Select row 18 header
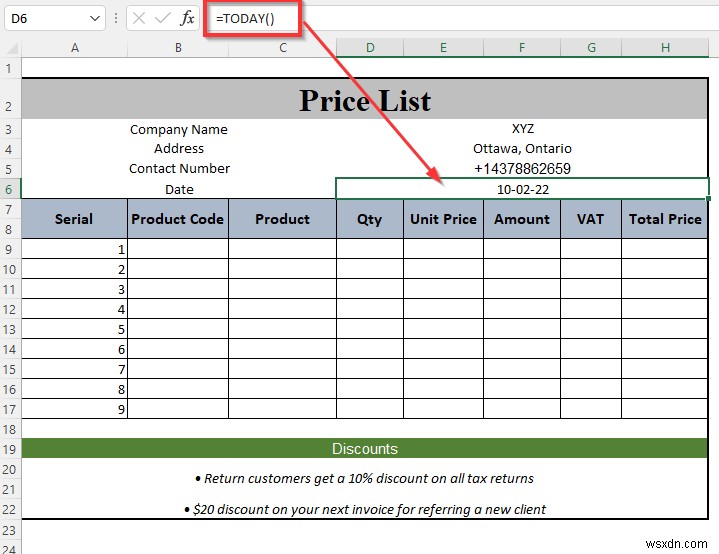Screen dimensions: 719x554 (9, 429)
